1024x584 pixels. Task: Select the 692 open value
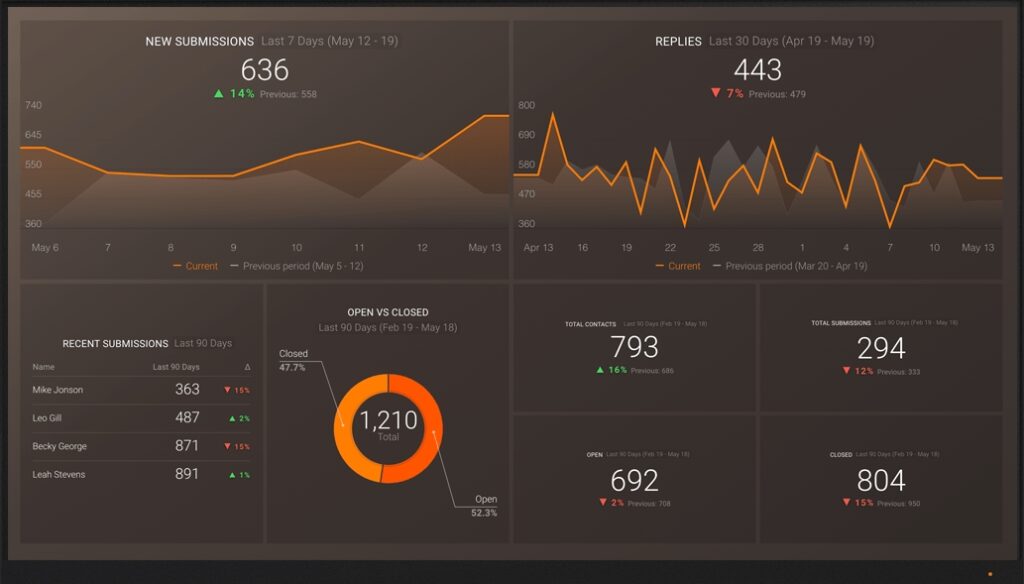(634, 481)
